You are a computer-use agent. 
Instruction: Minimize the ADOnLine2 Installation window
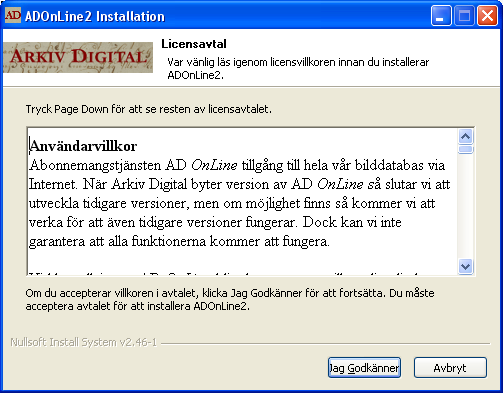coord(441,15)
